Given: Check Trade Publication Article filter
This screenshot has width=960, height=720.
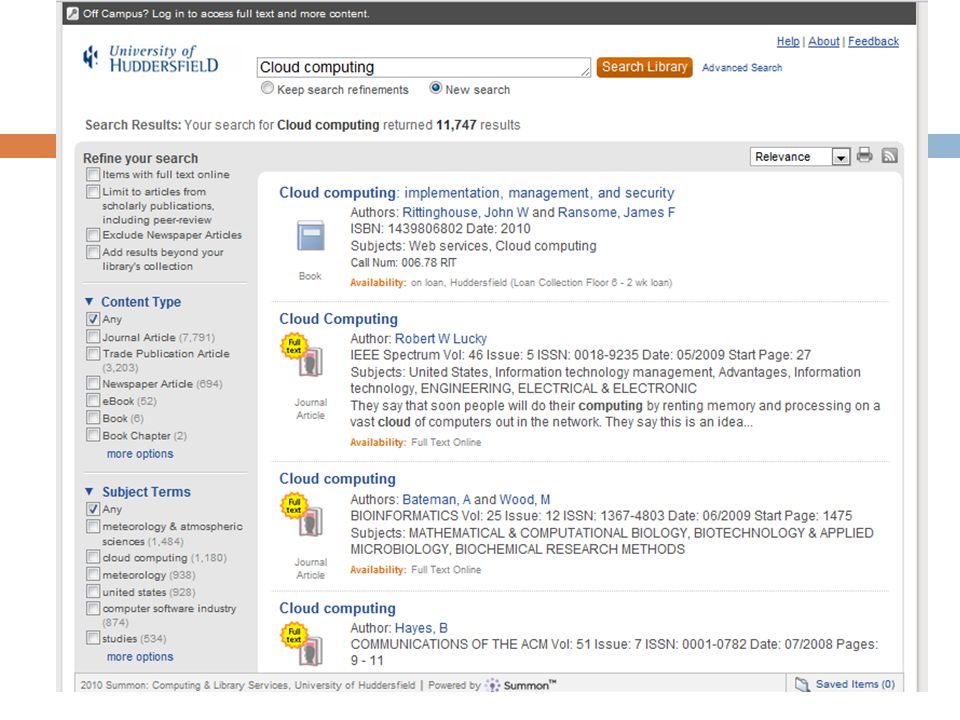Looking at the screenshot, I should tap(92, 354).
